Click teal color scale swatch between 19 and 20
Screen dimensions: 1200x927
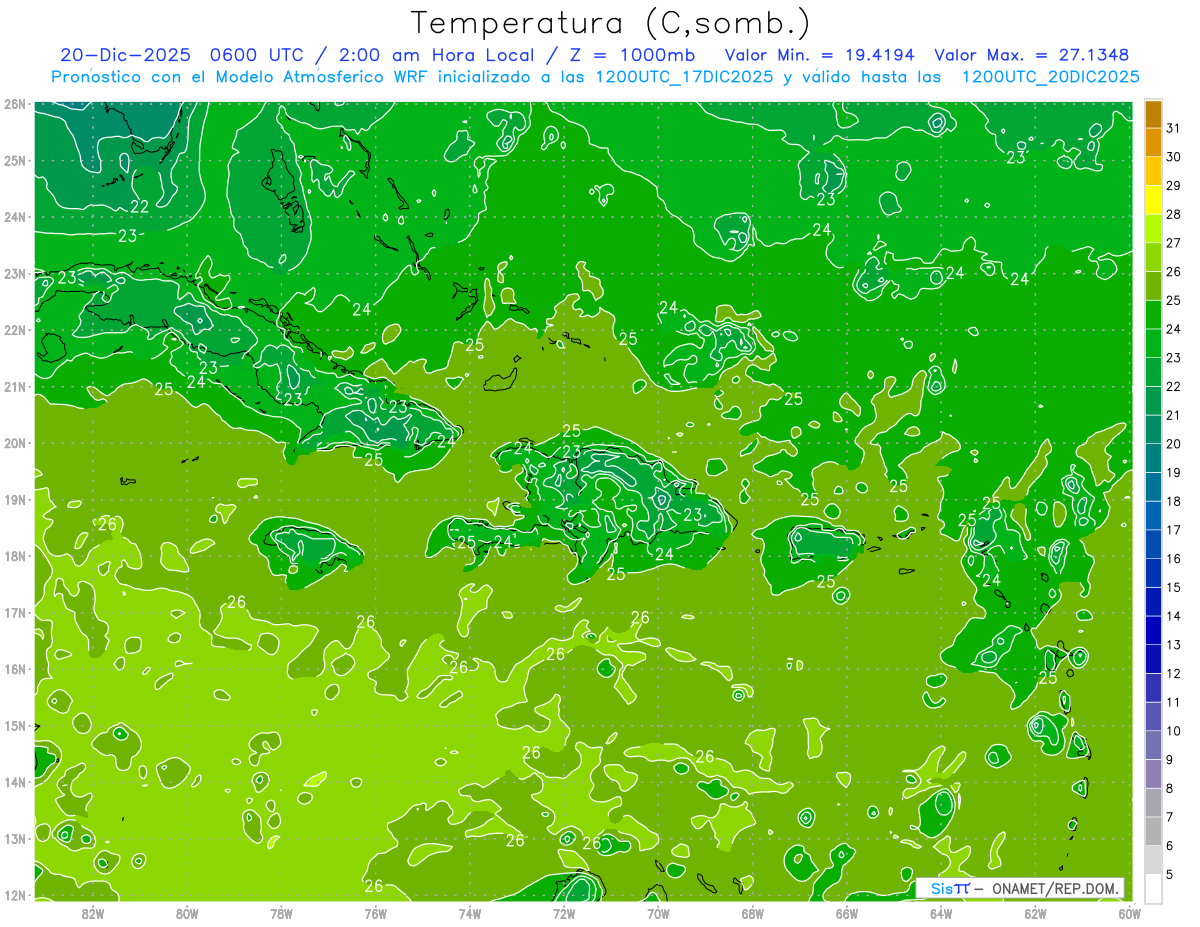[1153, 458]
